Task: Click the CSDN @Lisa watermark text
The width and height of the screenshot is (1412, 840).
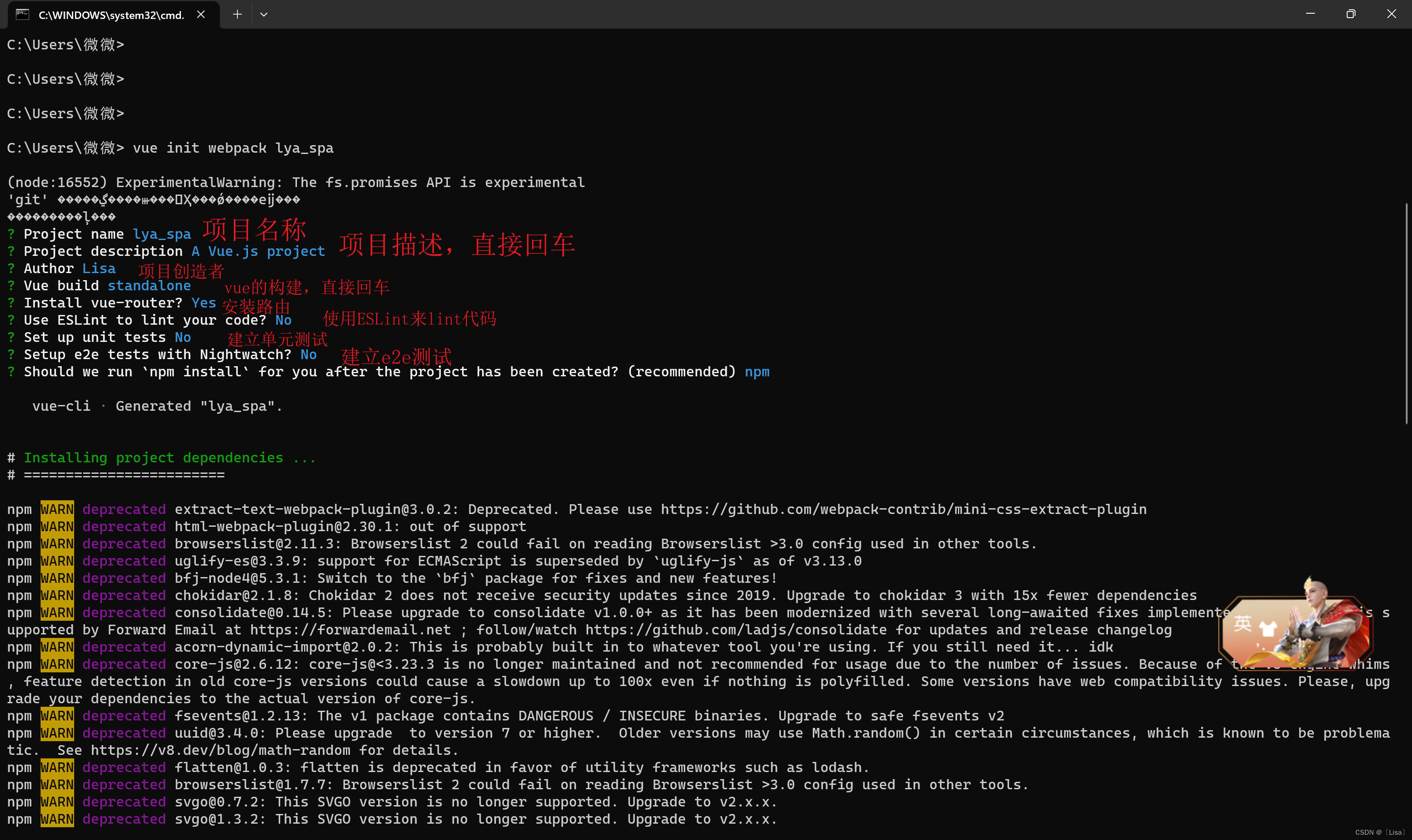Action: (x=1379, y=832)
